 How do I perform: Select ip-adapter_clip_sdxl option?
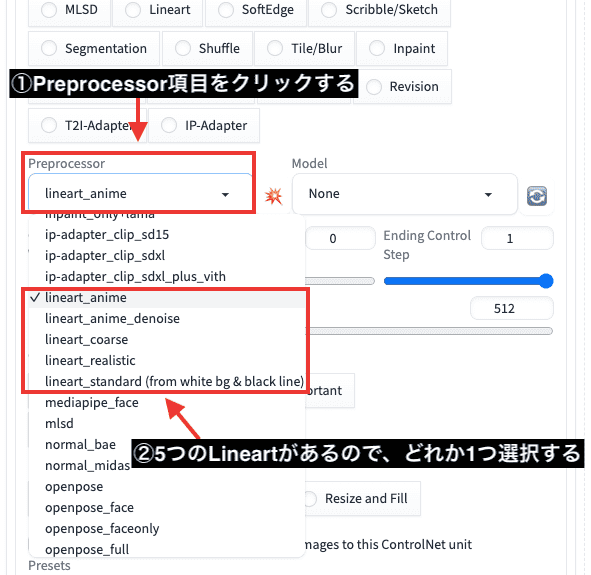pyautogui.click(x=105, y=256)
